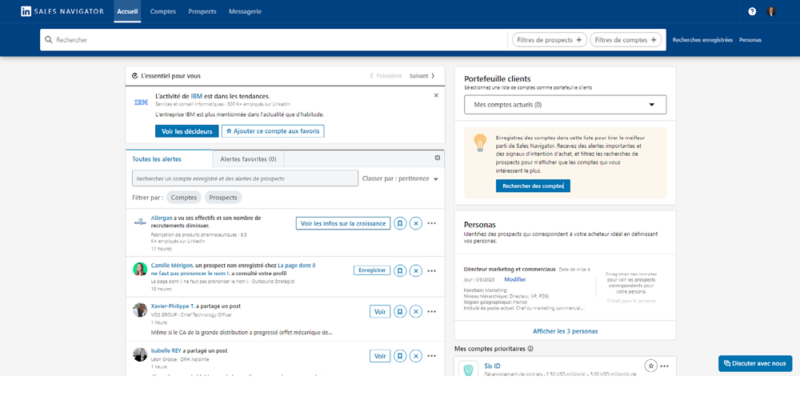
Task: Bookmark the Xavier-Philippe T. alert
Action: (x=400, y=312)
